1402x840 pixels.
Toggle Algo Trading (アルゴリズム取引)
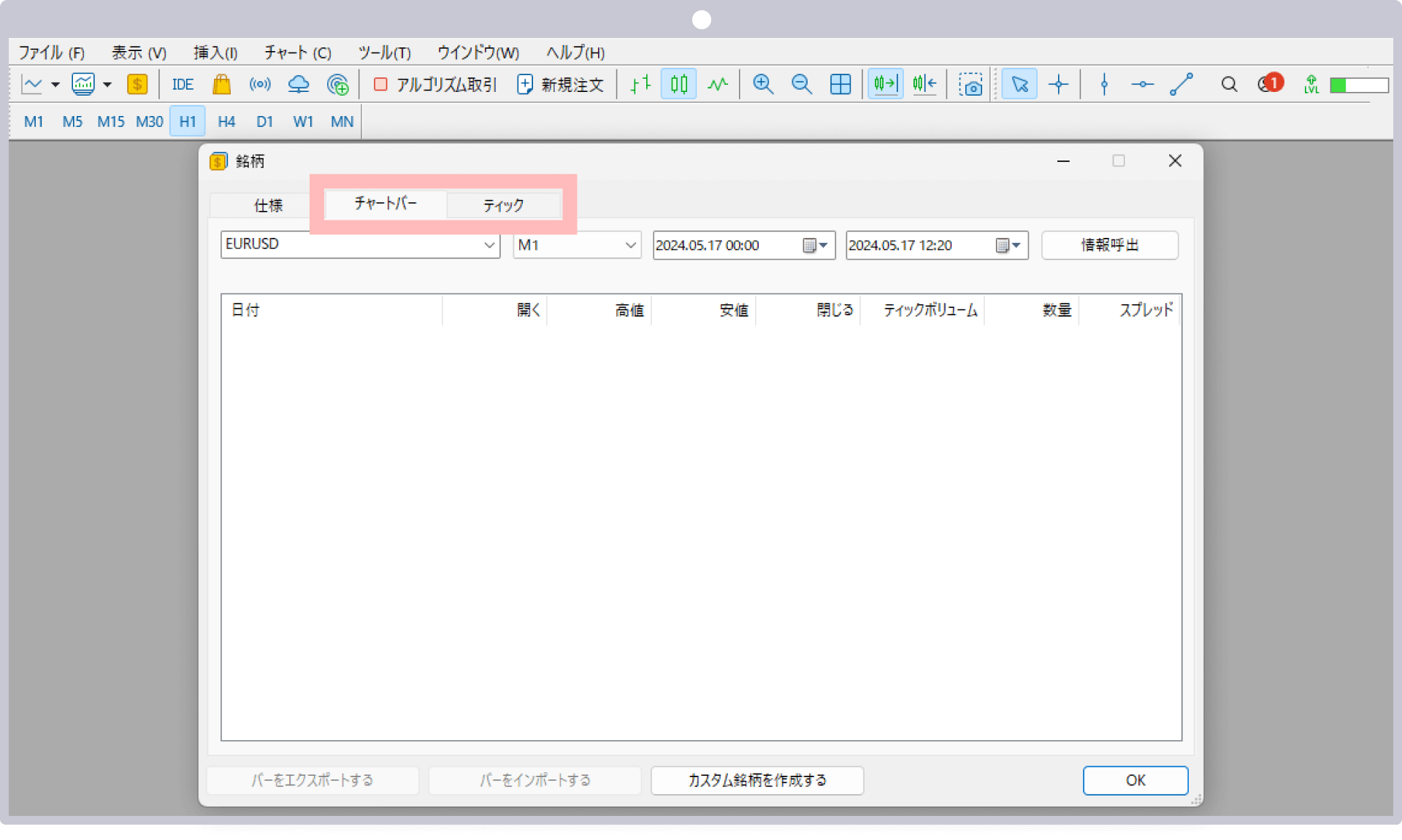[x=435, y=85]
